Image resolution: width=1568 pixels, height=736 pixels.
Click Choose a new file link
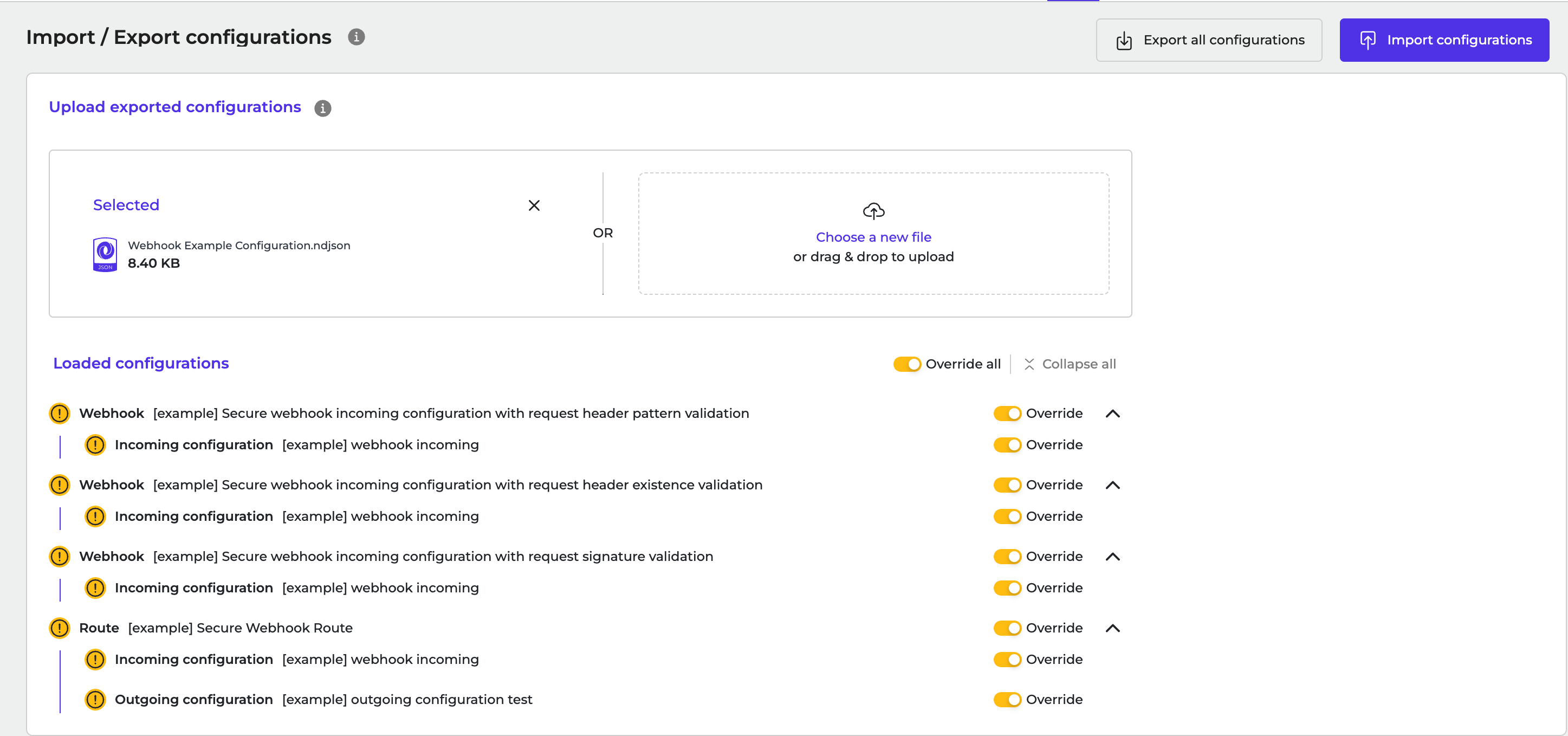873,237
